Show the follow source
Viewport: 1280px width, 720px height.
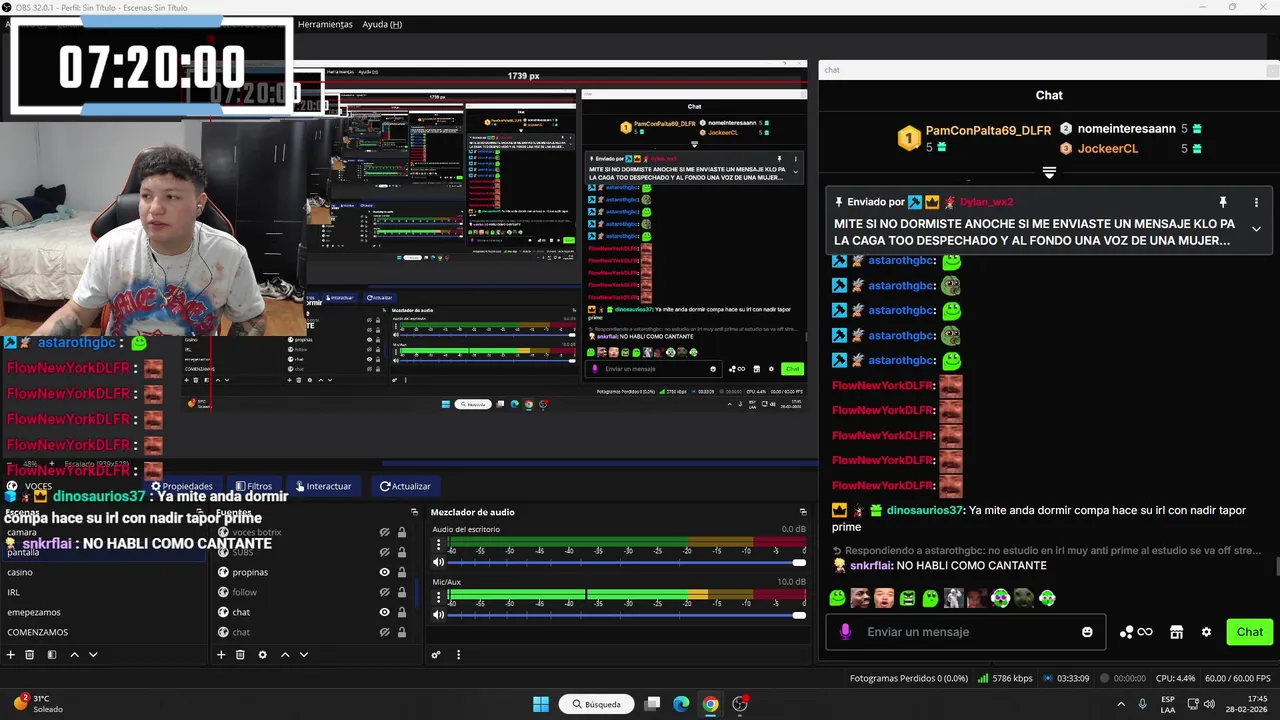point(384,592)
